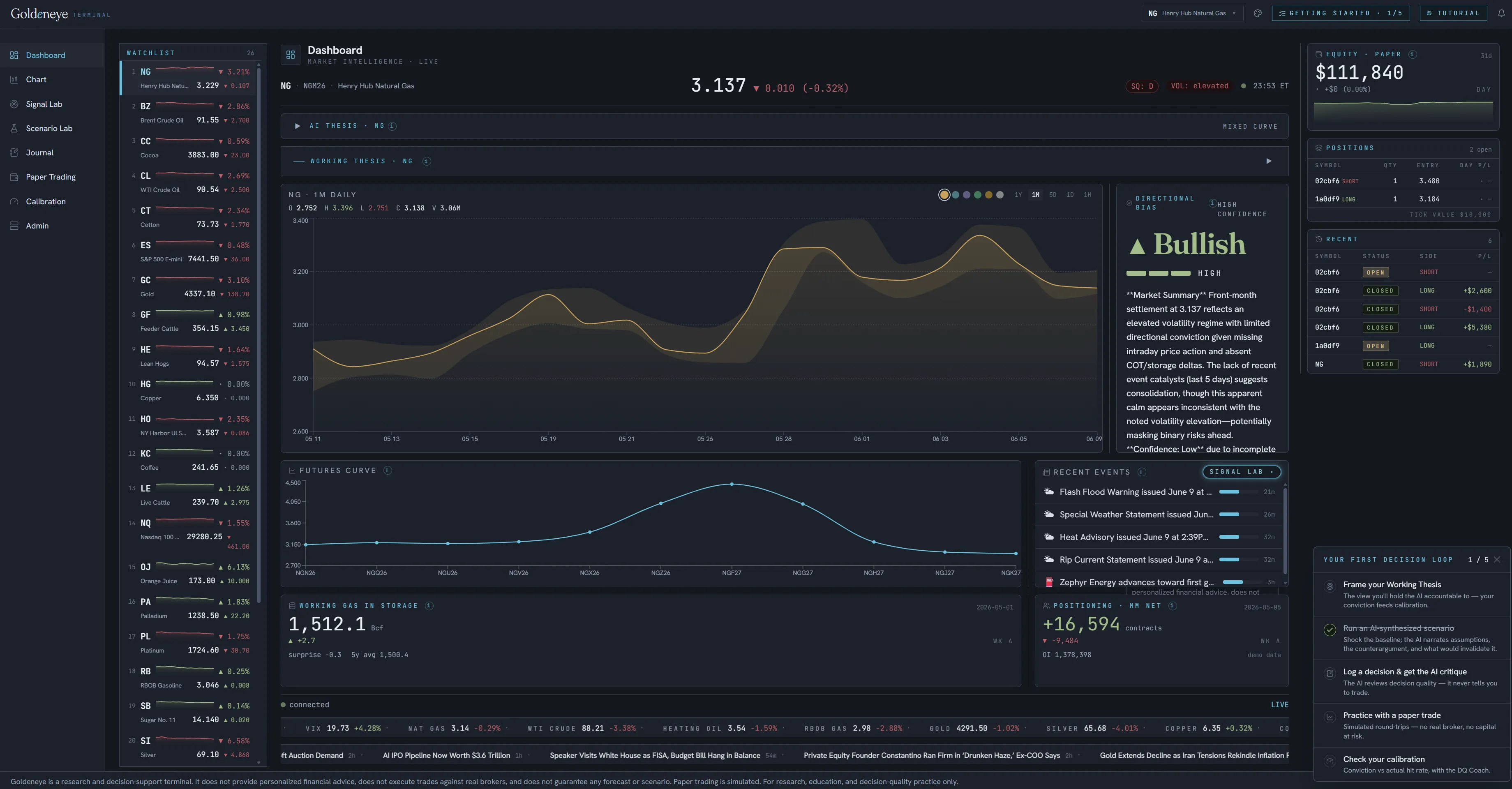Viewport: 1512px width, 789px height.
Task: Click the Dashboard grid icon beside the title
Action: (x=290, y=55)
